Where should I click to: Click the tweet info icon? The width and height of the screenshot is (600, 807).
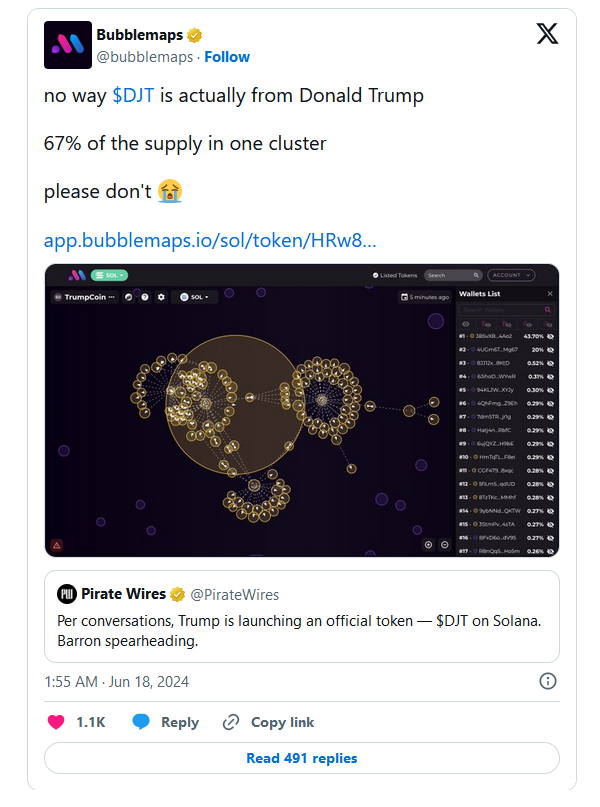pyautogui.click(x=548, y=681)
